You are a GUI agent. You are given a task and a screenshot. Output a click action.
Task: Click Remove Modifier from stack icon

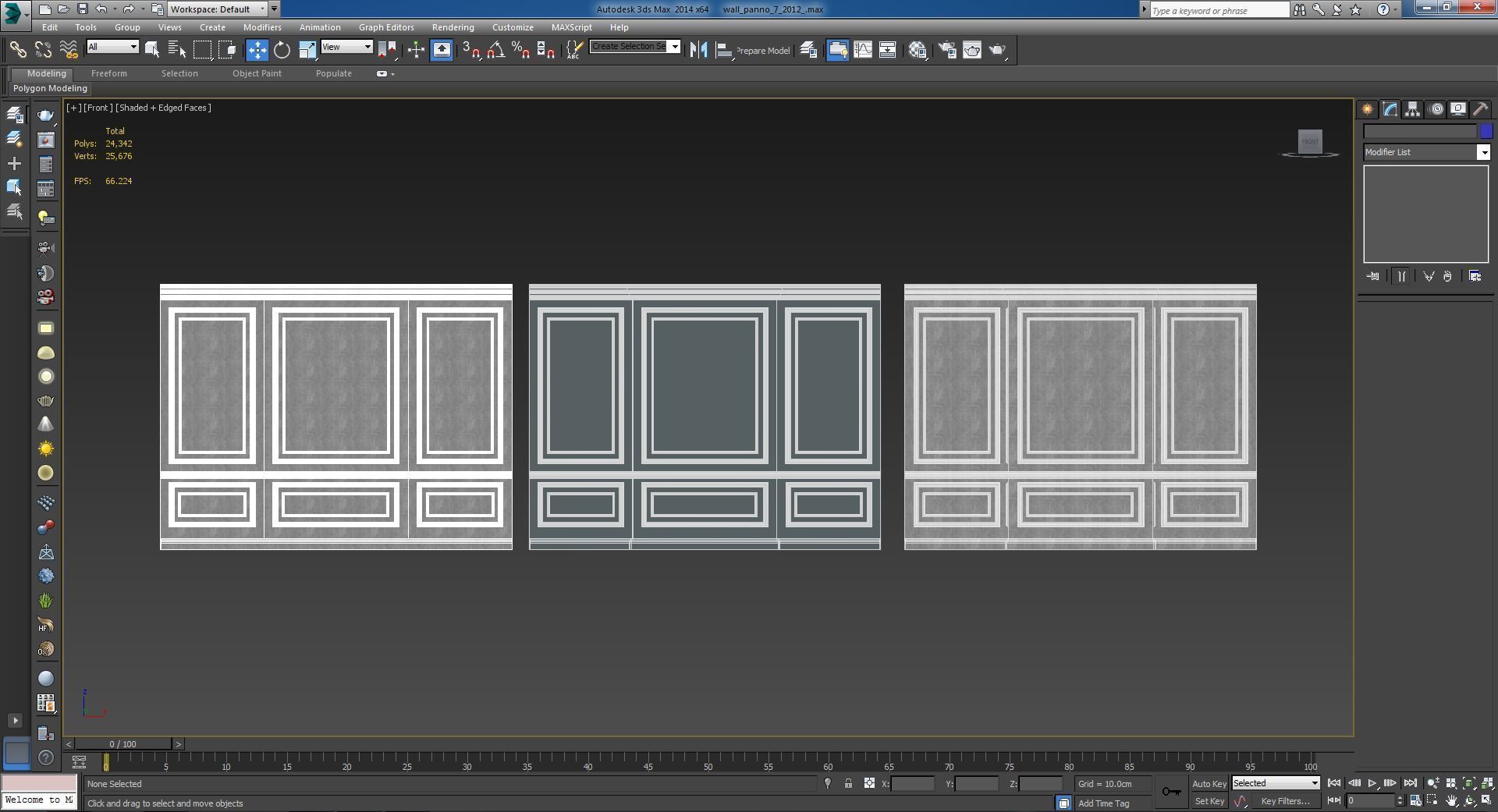1447,276
